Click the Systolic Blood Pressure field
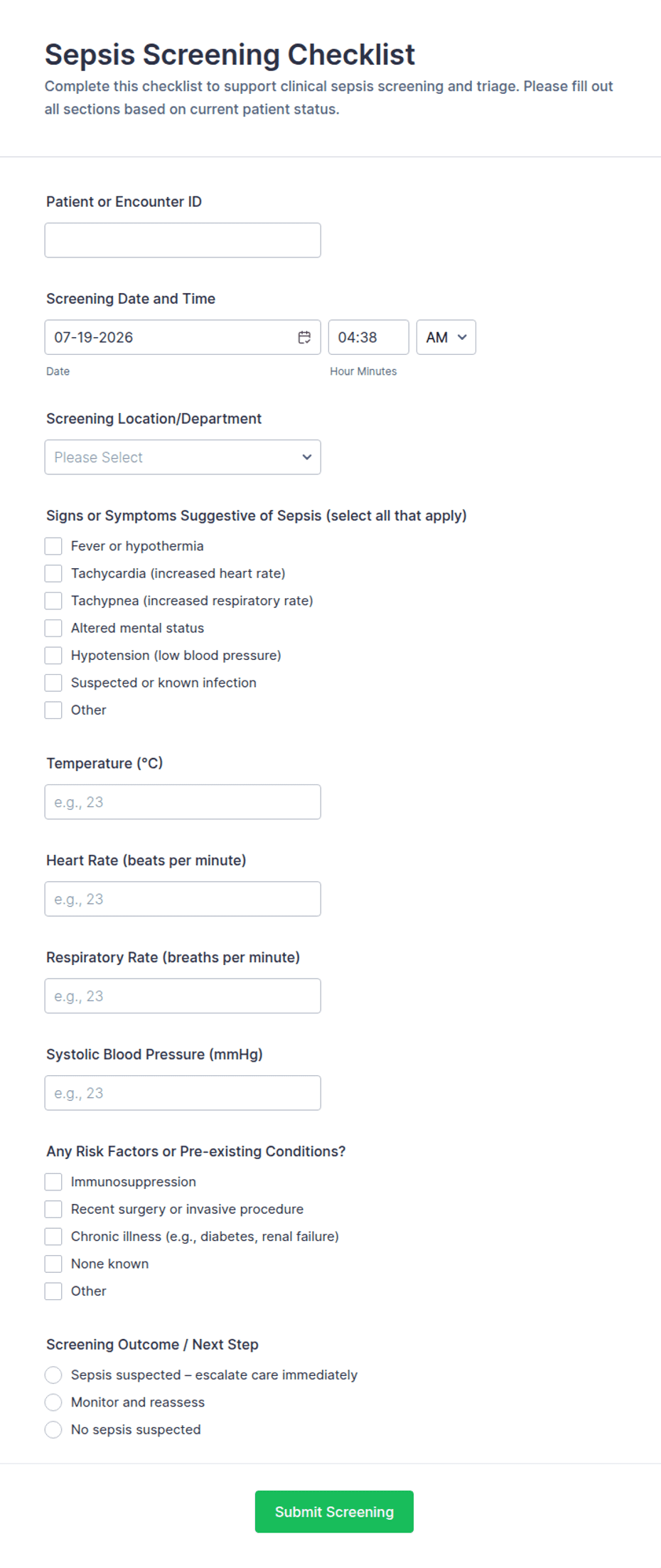The height and width of the screenshot is (1568, 661). [183, 1093]
